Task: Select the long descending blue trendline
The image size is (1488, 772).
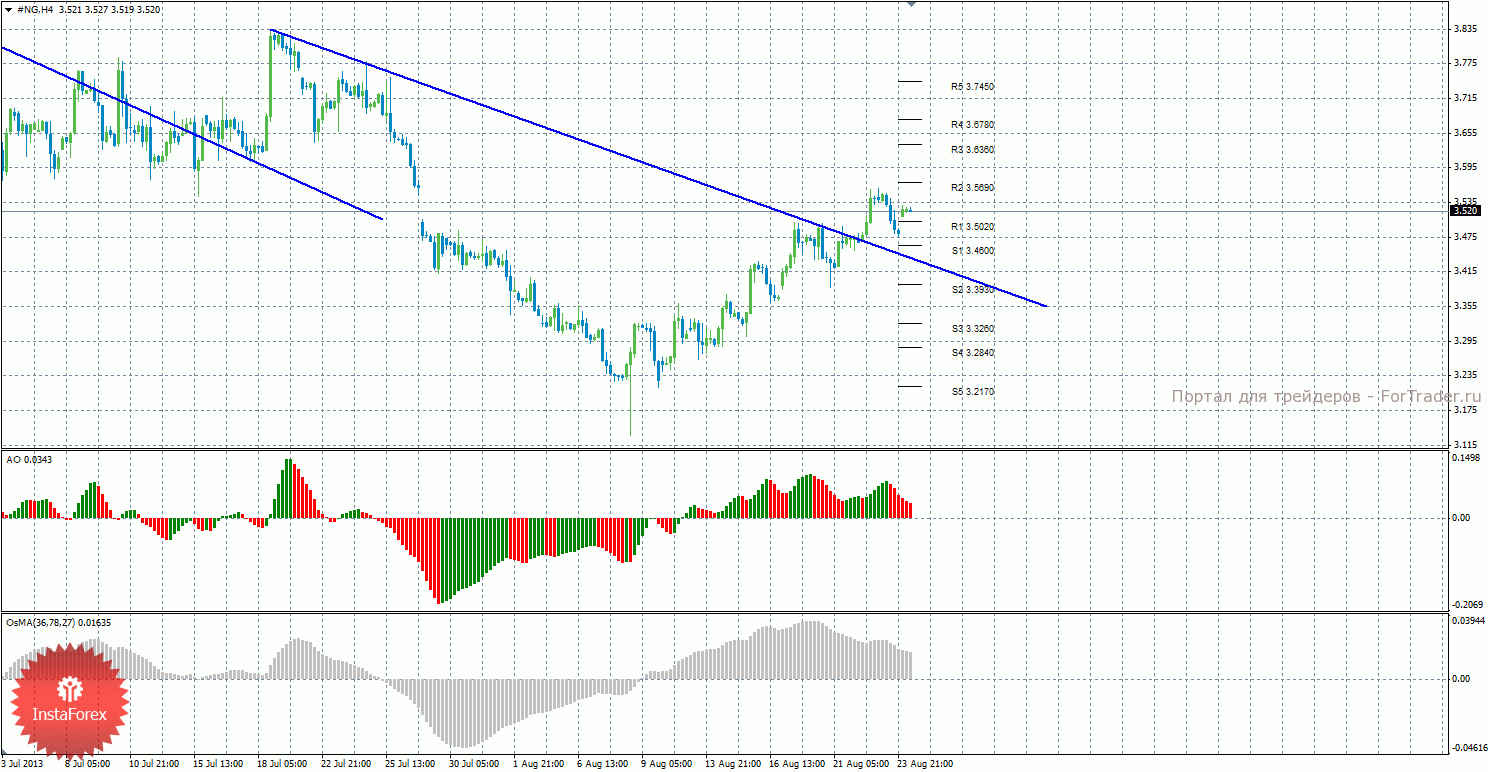Action: pyautogui.click(x=660, y=170)
